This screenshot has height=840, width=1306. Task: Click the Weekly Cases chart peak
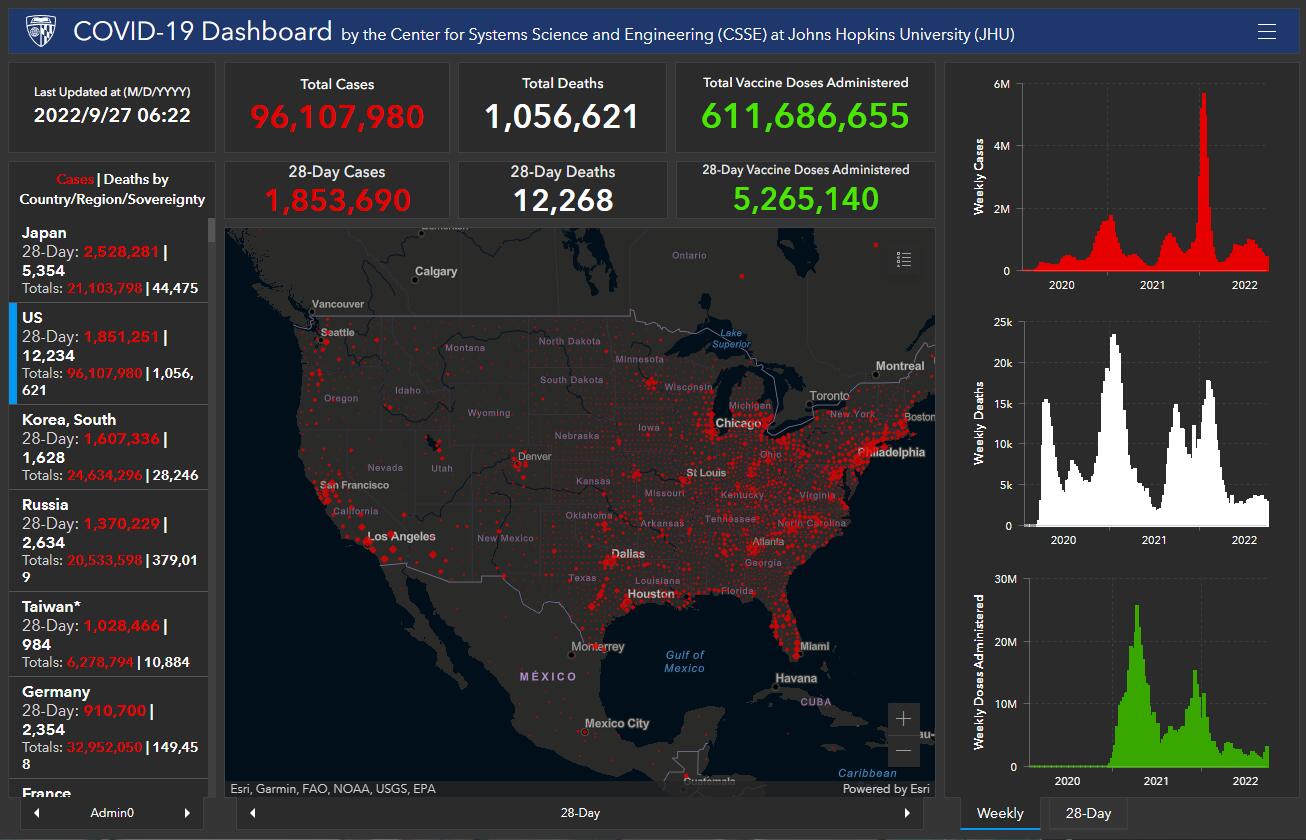click(x=1204, y=96)
